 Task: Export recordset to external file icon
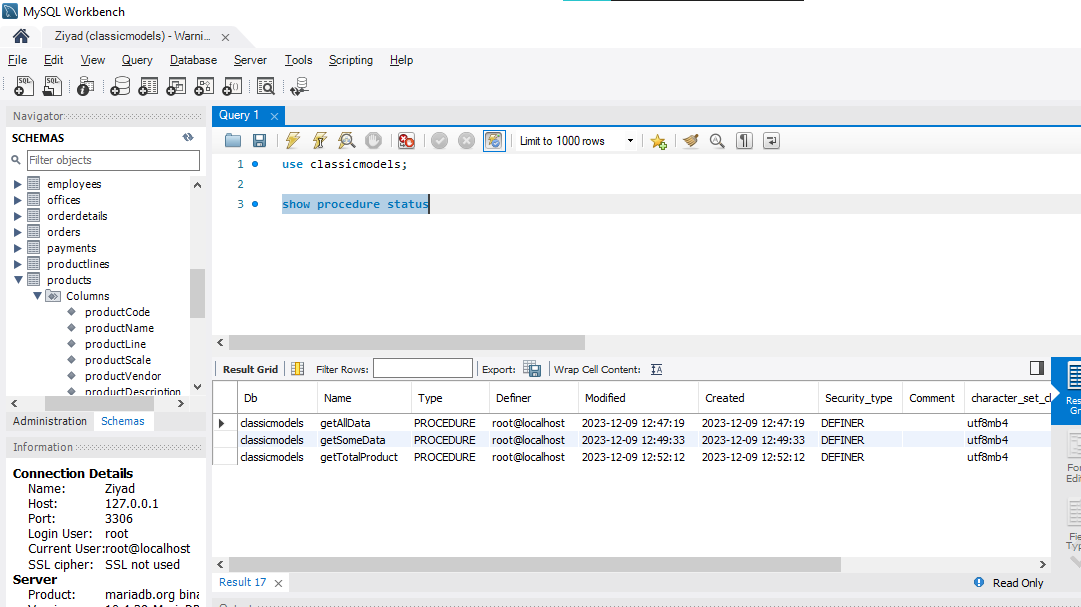[x=532, y=369]
